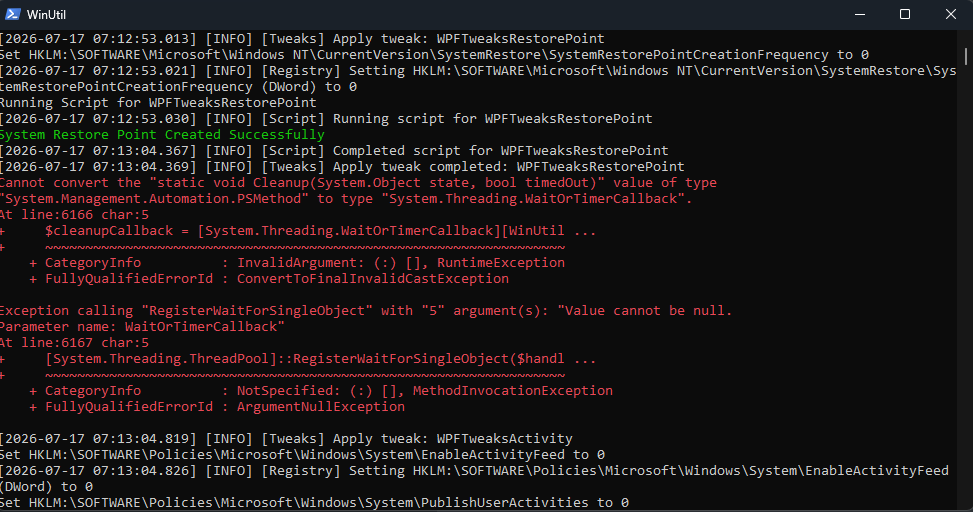This screenshot has width=973, height=512.
Task: Click the PowerShell icon in title bar
Action: (x=12, y=14)
